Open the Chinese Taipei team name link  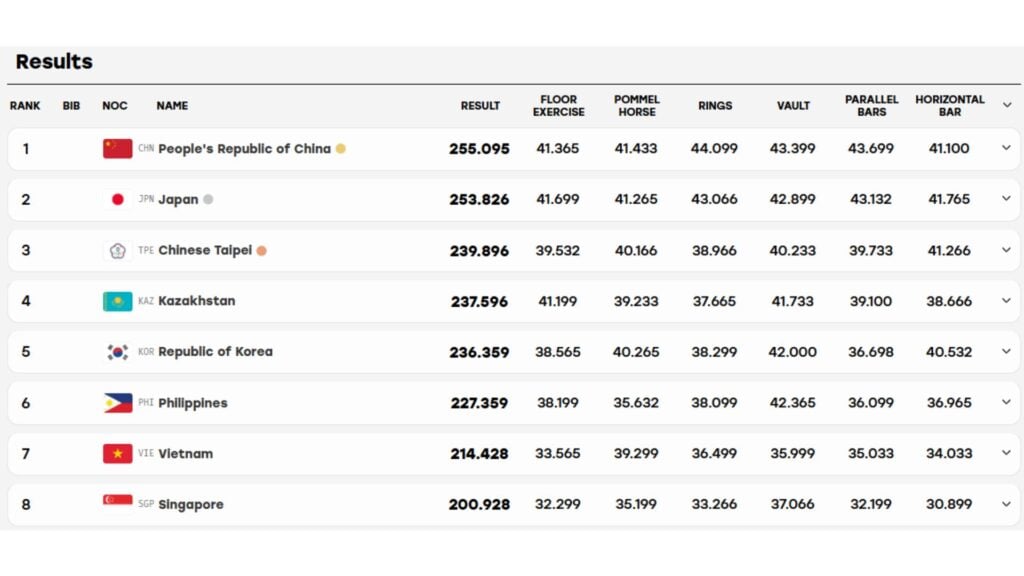click(x=205, y=250)
